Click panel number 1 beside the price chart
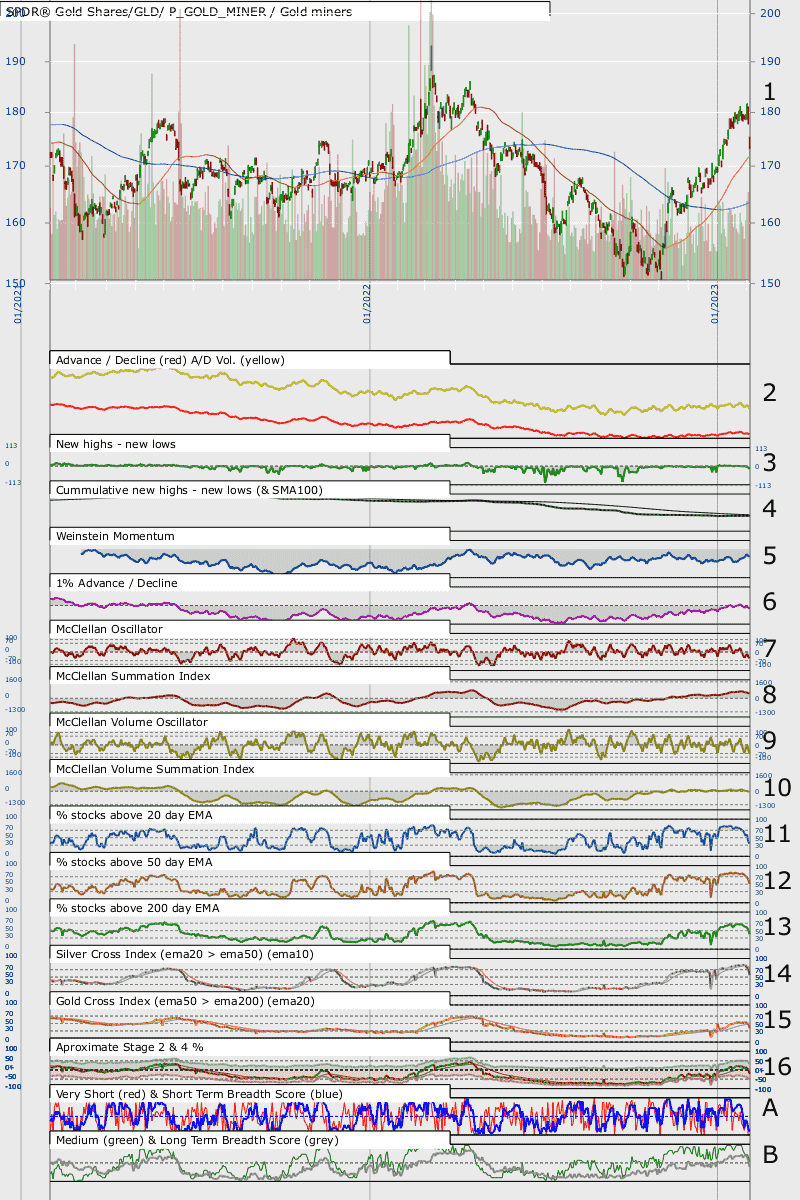This screenshot has height=1200, width=800. coord(769,91)
